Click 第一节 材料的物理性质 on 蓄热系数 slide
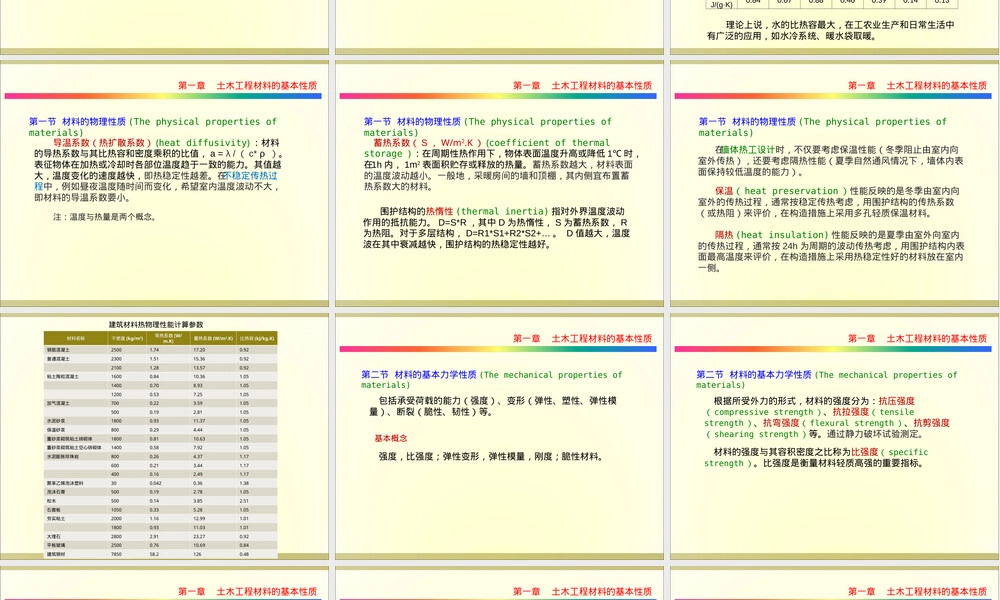This screenshot has height=600, width=1000. (x=413, y=122)
